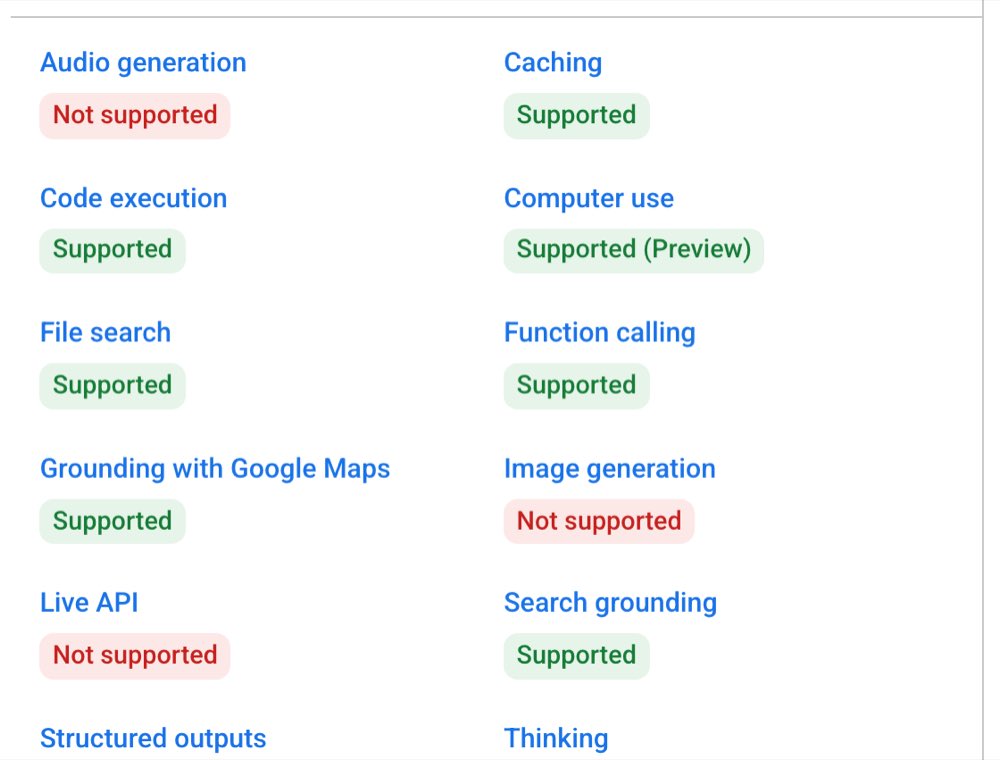Click Supported badge under Caching
This screenshot has height=760, width=1000.
coord(577,115)
